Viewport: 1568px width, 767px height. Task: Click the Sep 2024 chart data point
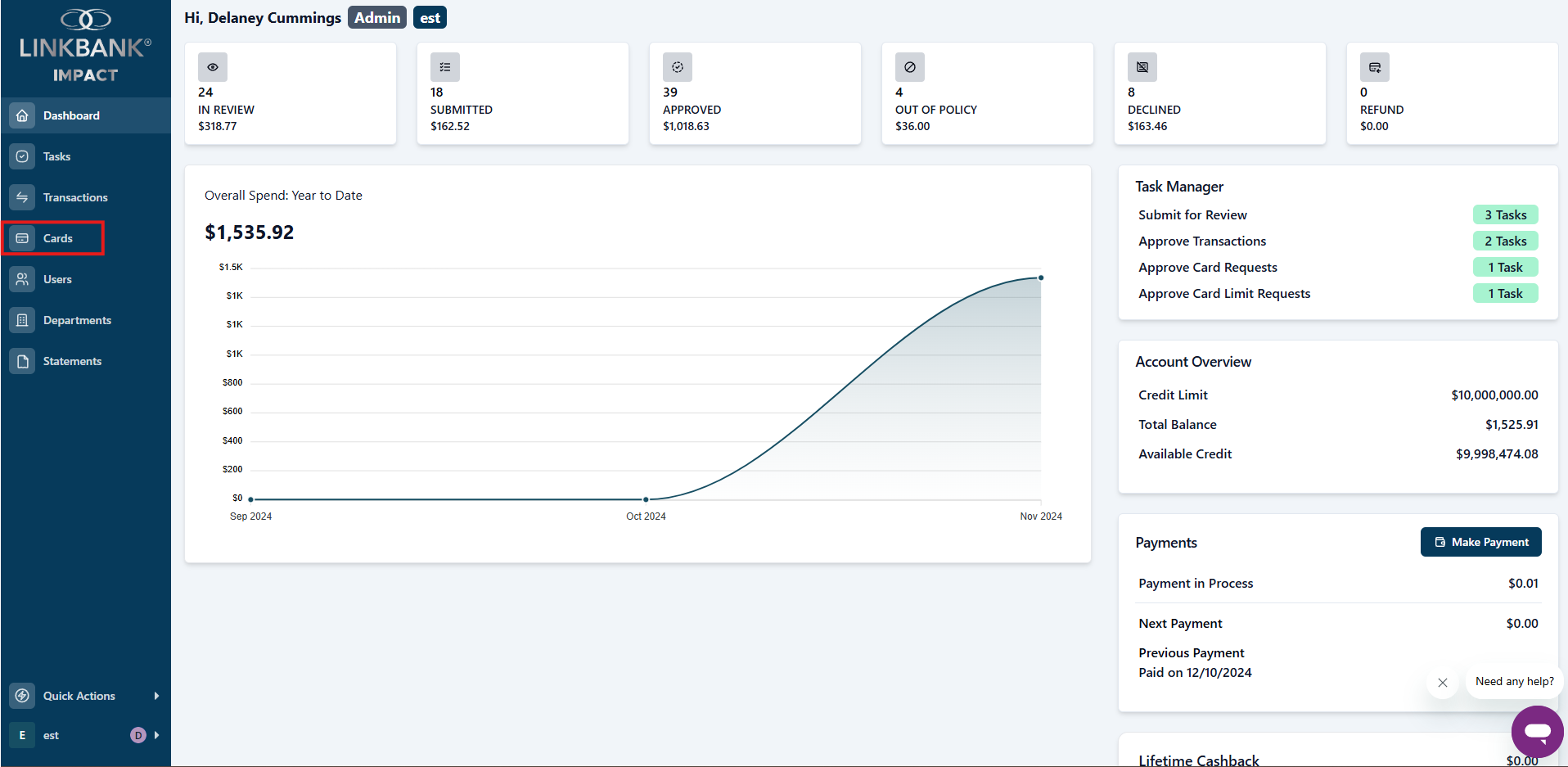(x=250, y=499)
